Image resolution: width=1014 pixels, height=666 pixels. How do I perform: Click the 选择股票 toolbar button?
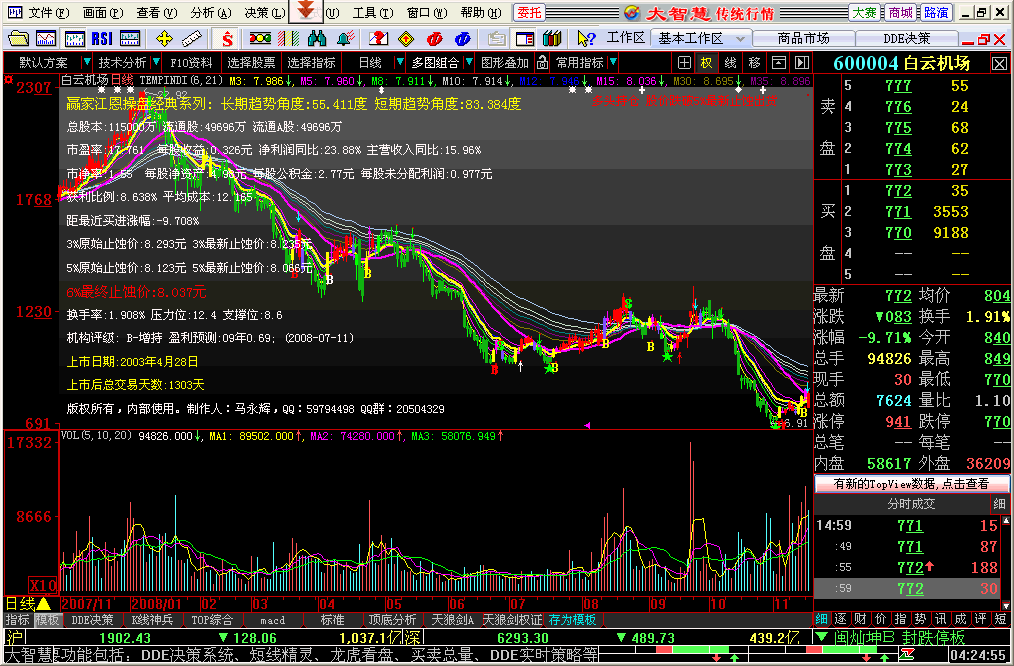pos(252,63)
